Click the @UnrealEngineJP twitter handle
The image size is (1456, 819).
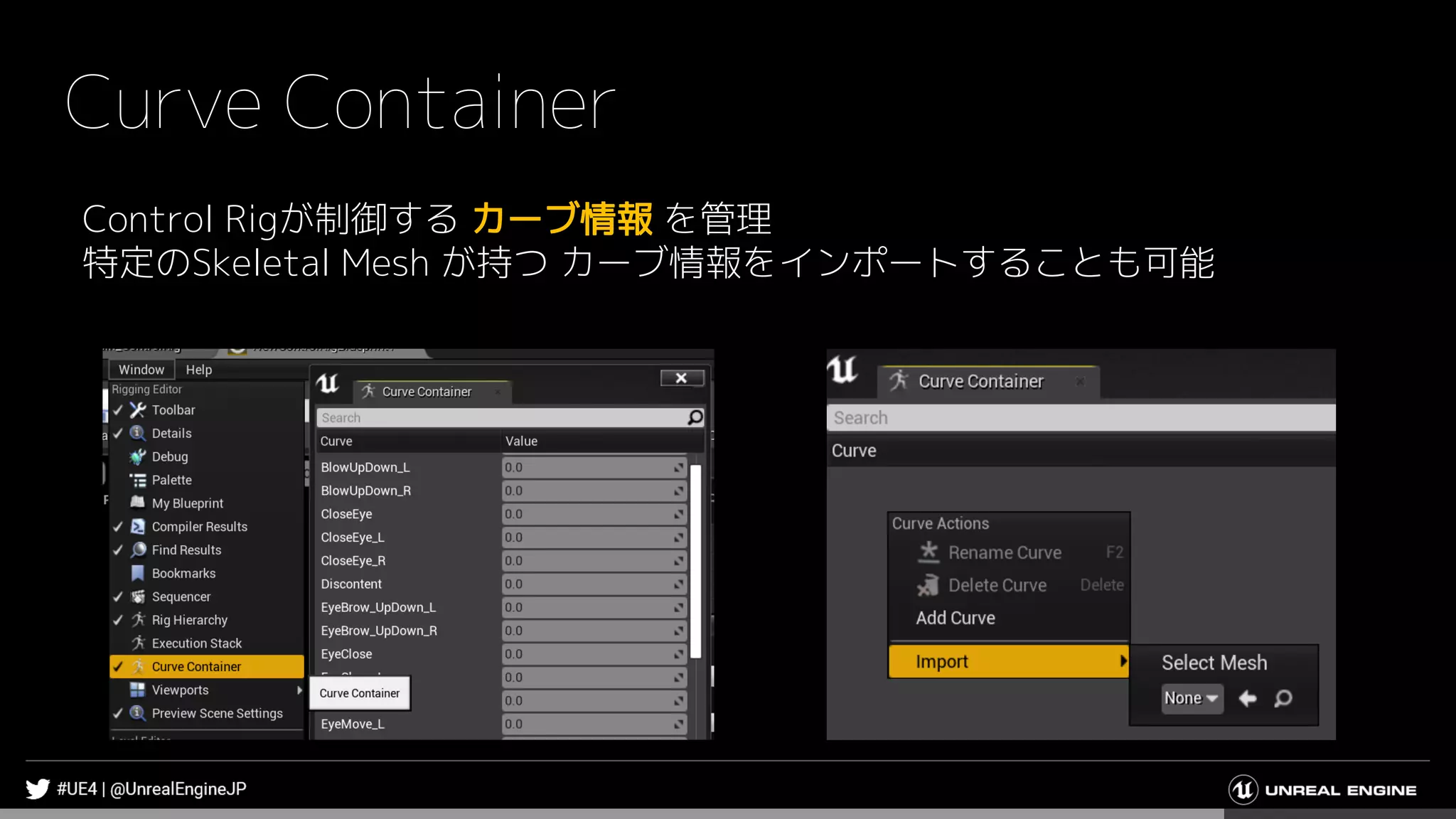pos(178,789)
